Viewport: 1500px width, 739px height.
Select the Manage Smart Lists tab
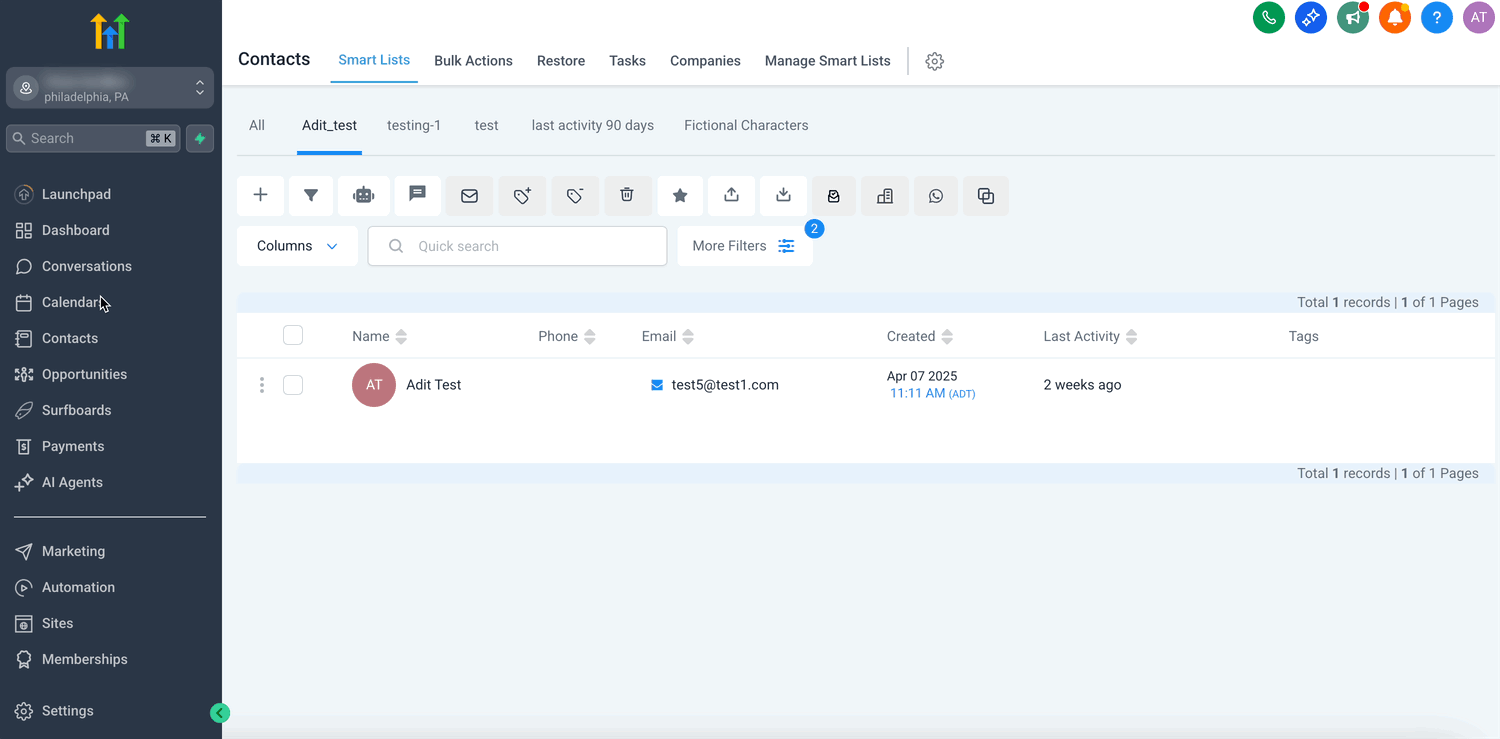coord(827,61)
